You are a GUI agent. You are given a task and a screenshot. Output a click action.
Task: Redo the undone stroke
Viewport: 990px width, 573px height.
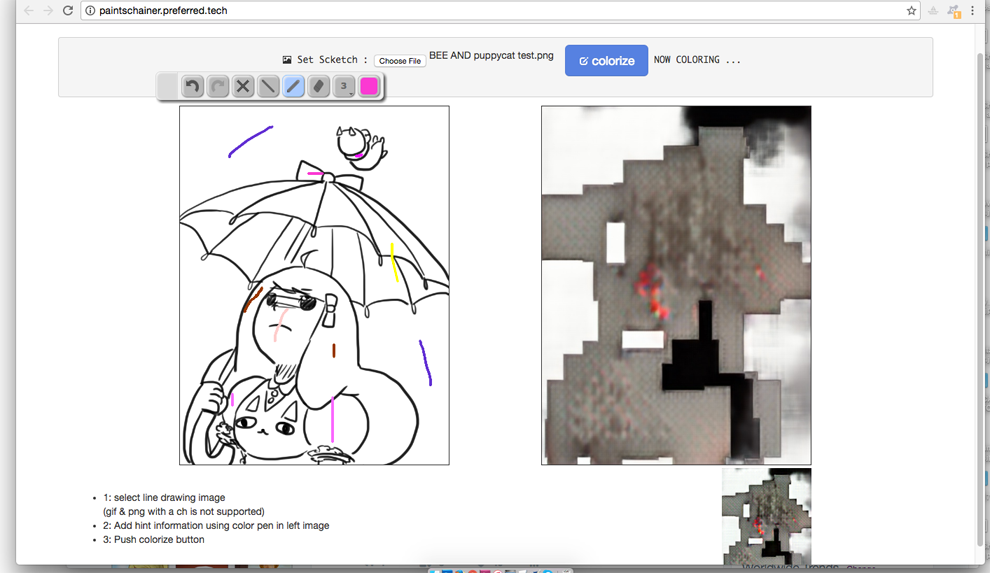click(218, 86)
